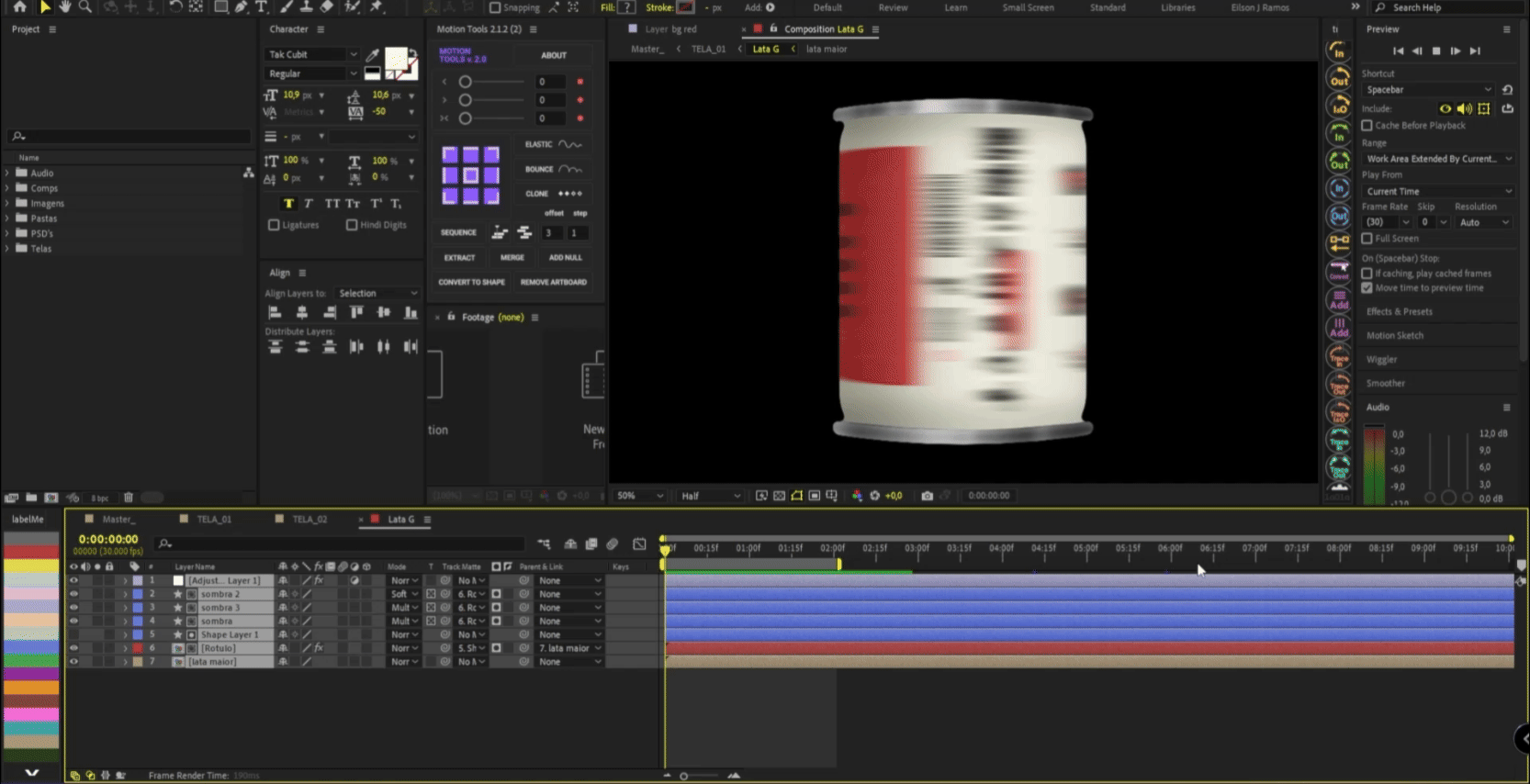Select the Horizontal Type tool
This screenshot has width=1530, height=784.
262,7
